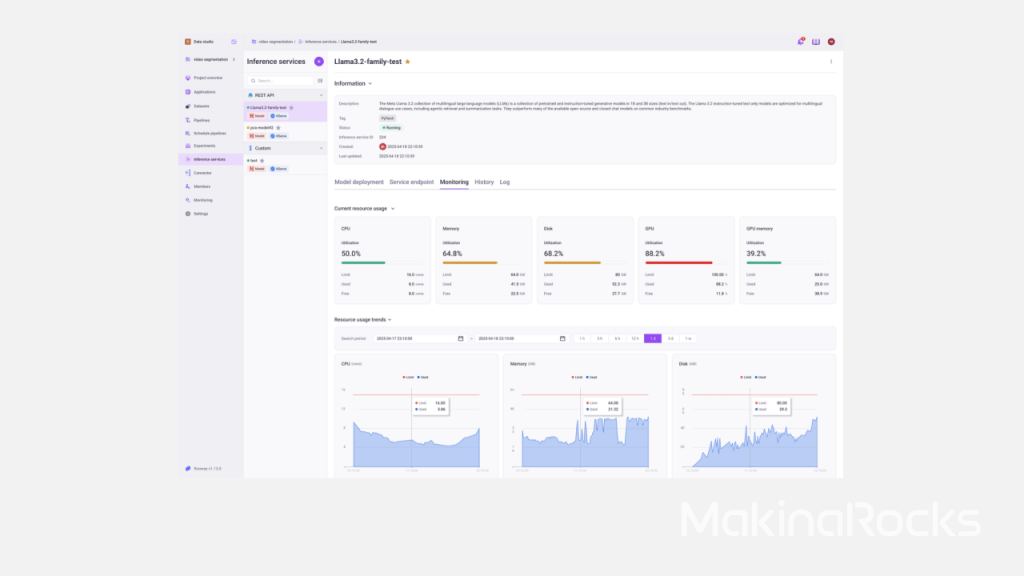Switch to the Model deployment tab
1024x576 pixels.
tap(359, 182)
